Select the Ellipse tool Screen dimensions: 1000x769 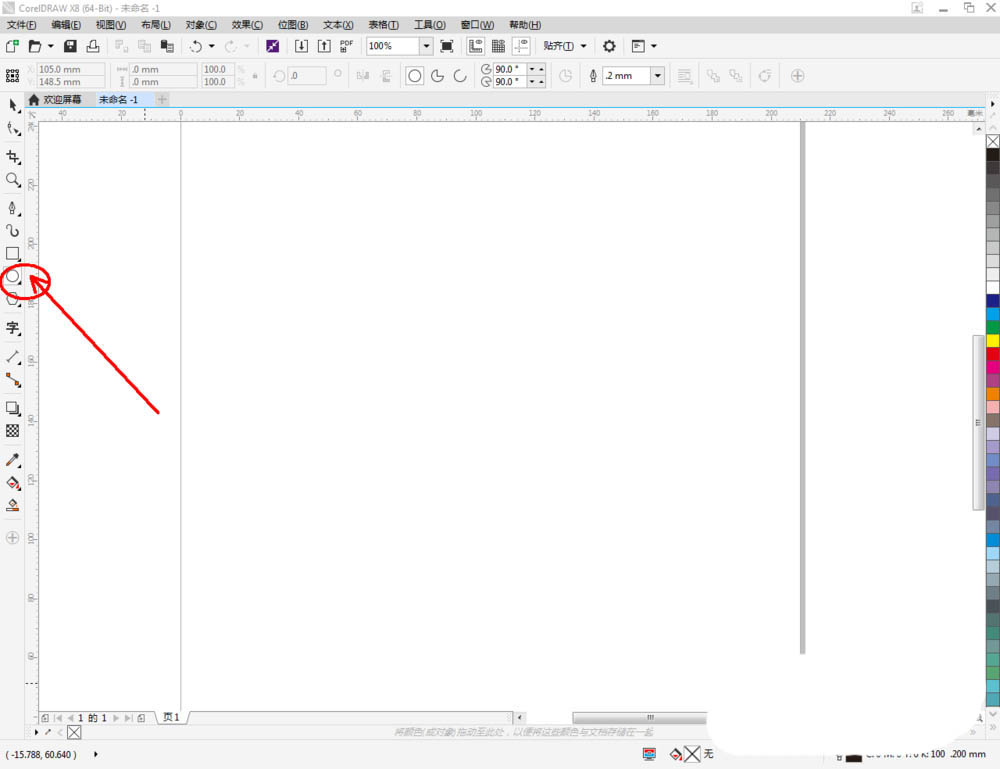point(13,277)
